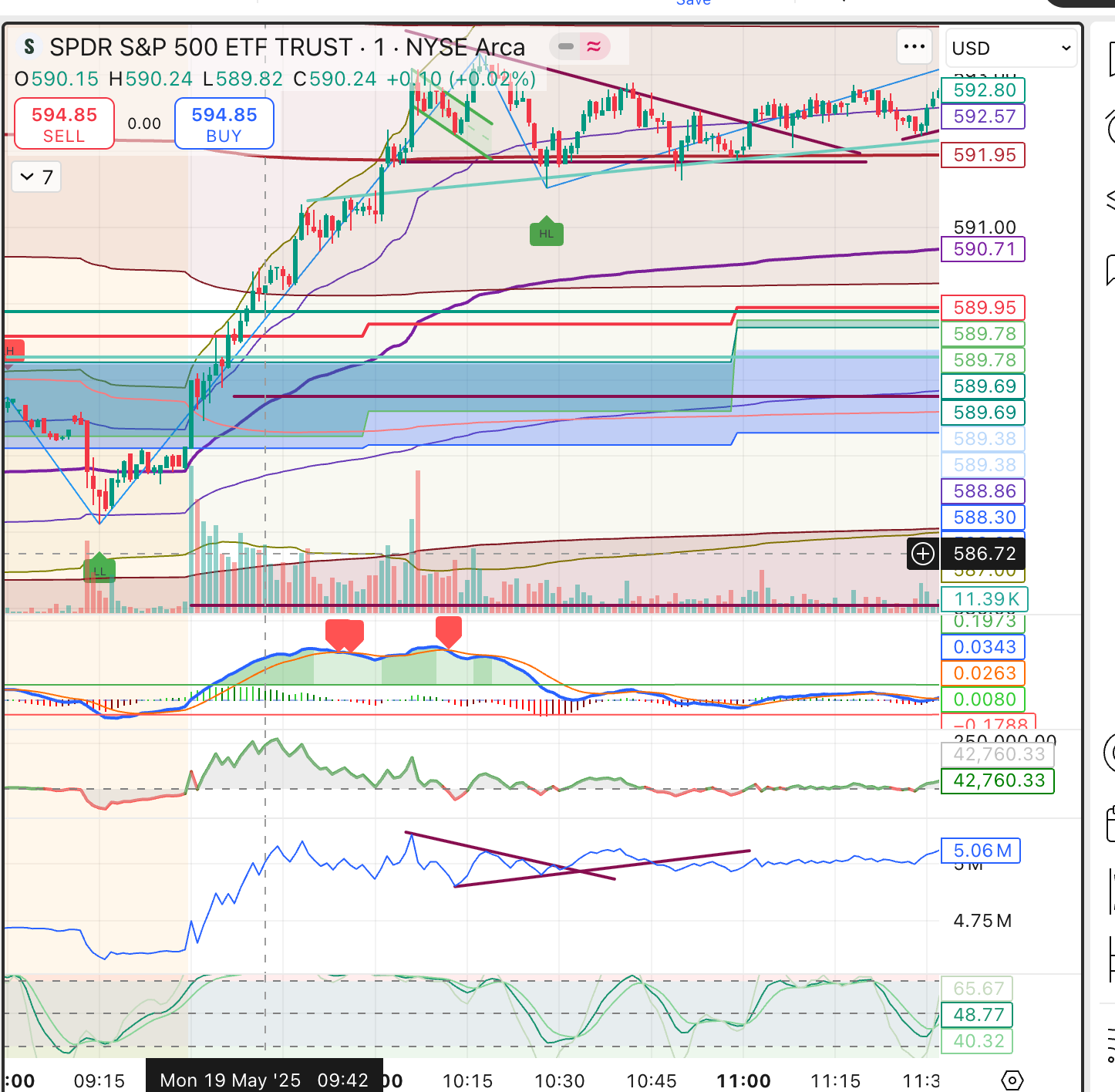The width and height of the screenshot is (1115, 1092).
Task: Click the dark red 591.95 price label
Action: (x=984, y=155)
